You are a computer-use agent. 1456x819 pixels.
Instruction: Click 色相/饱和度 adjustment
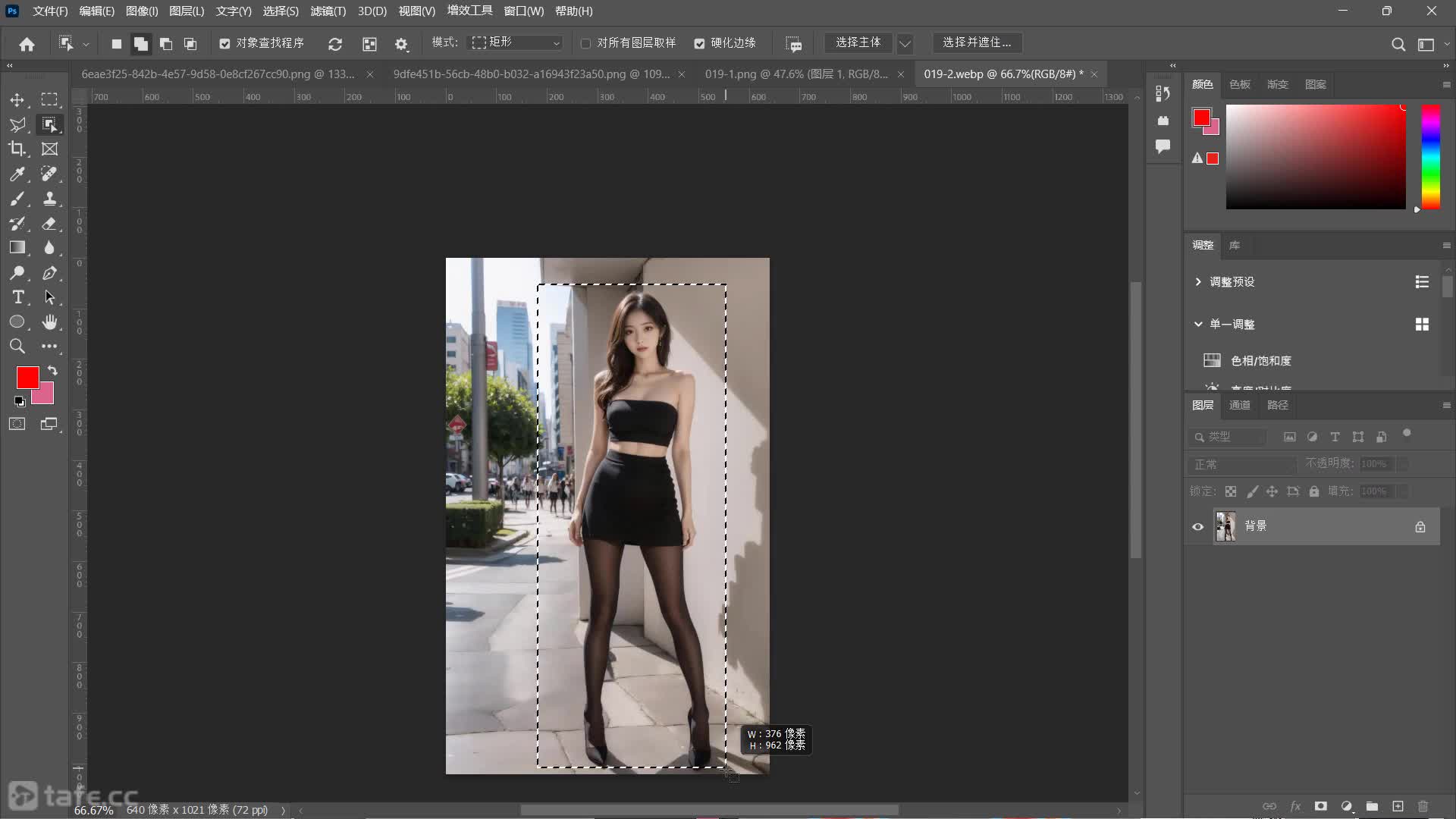(1260, 361)
